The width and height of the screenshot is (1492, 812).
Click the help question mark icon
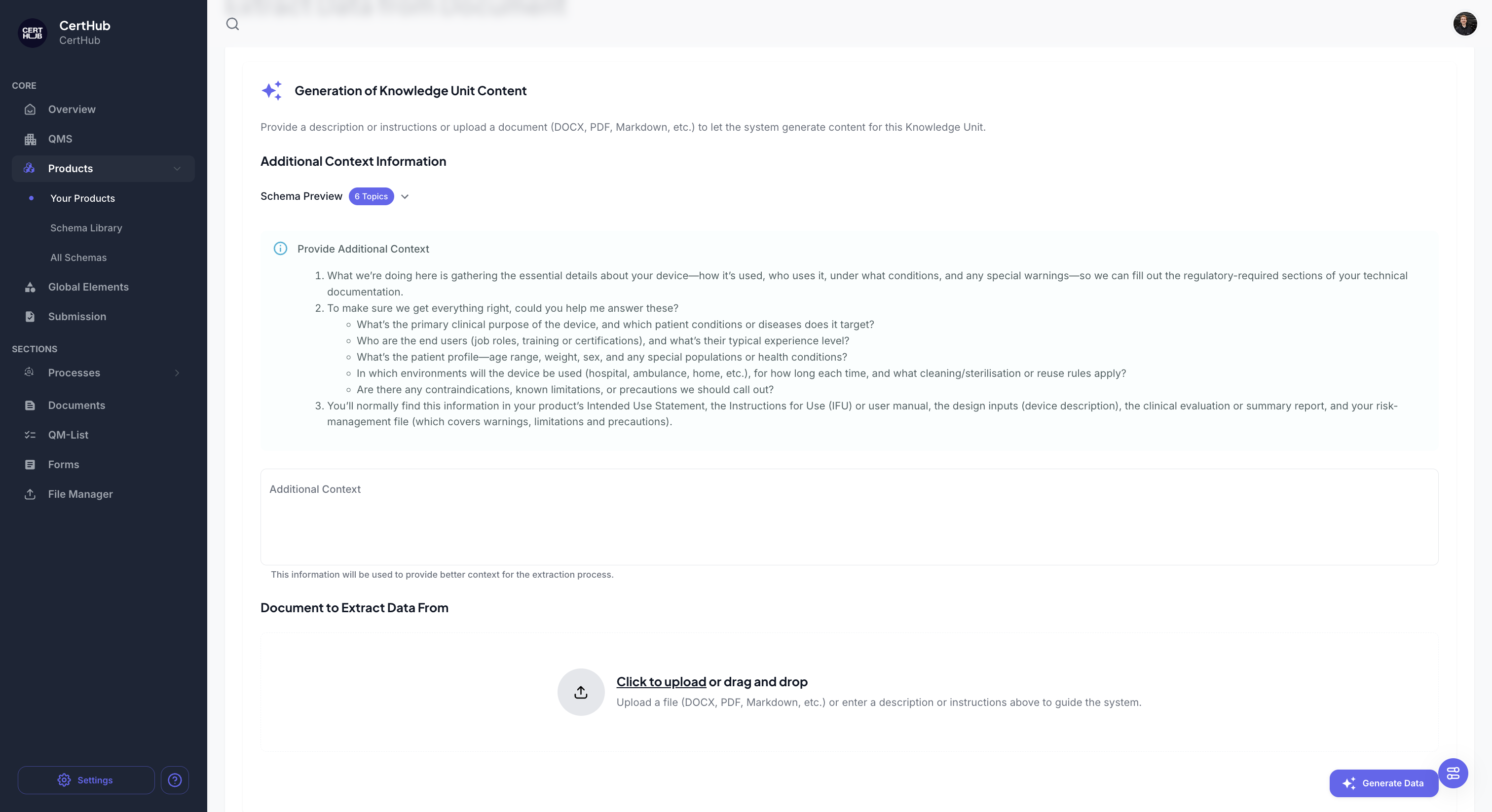(174, 780)
